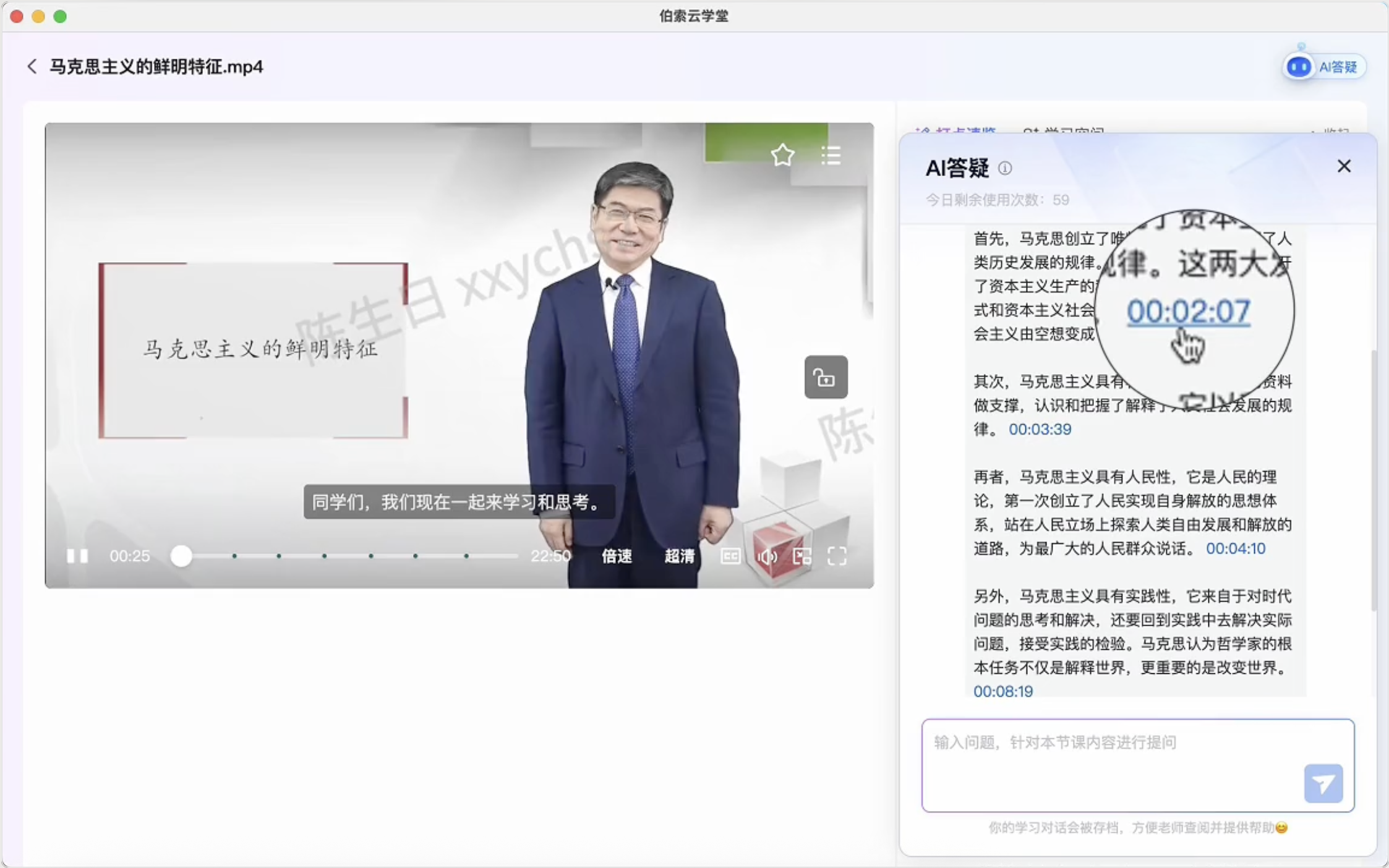Open the video chapter list icon
Image resolution: width=1389 pixels, height=868 pixels.
(x=831, y=155)
